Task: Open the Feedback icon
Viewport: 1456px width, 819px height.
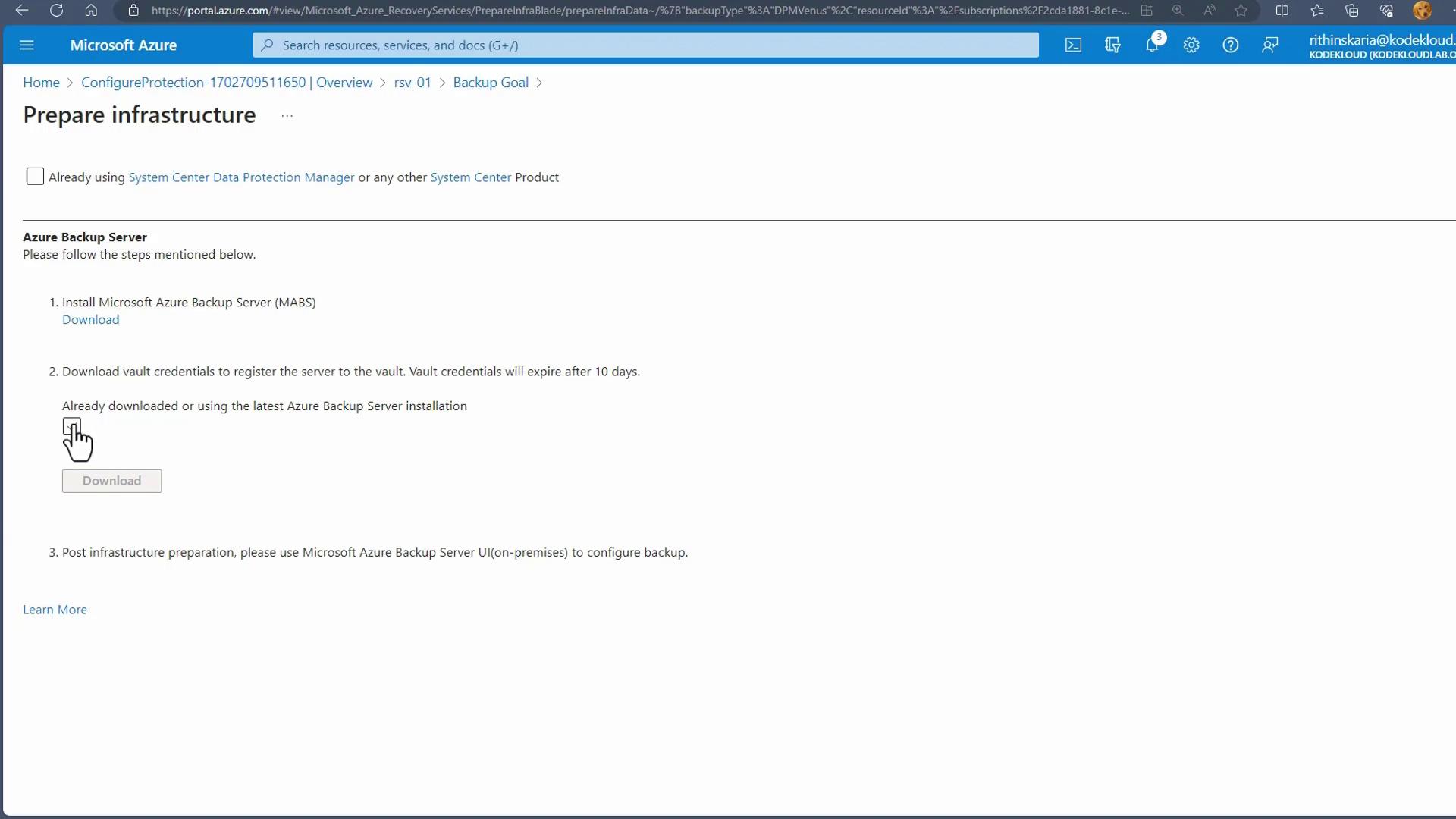Action: point(1270,45)
